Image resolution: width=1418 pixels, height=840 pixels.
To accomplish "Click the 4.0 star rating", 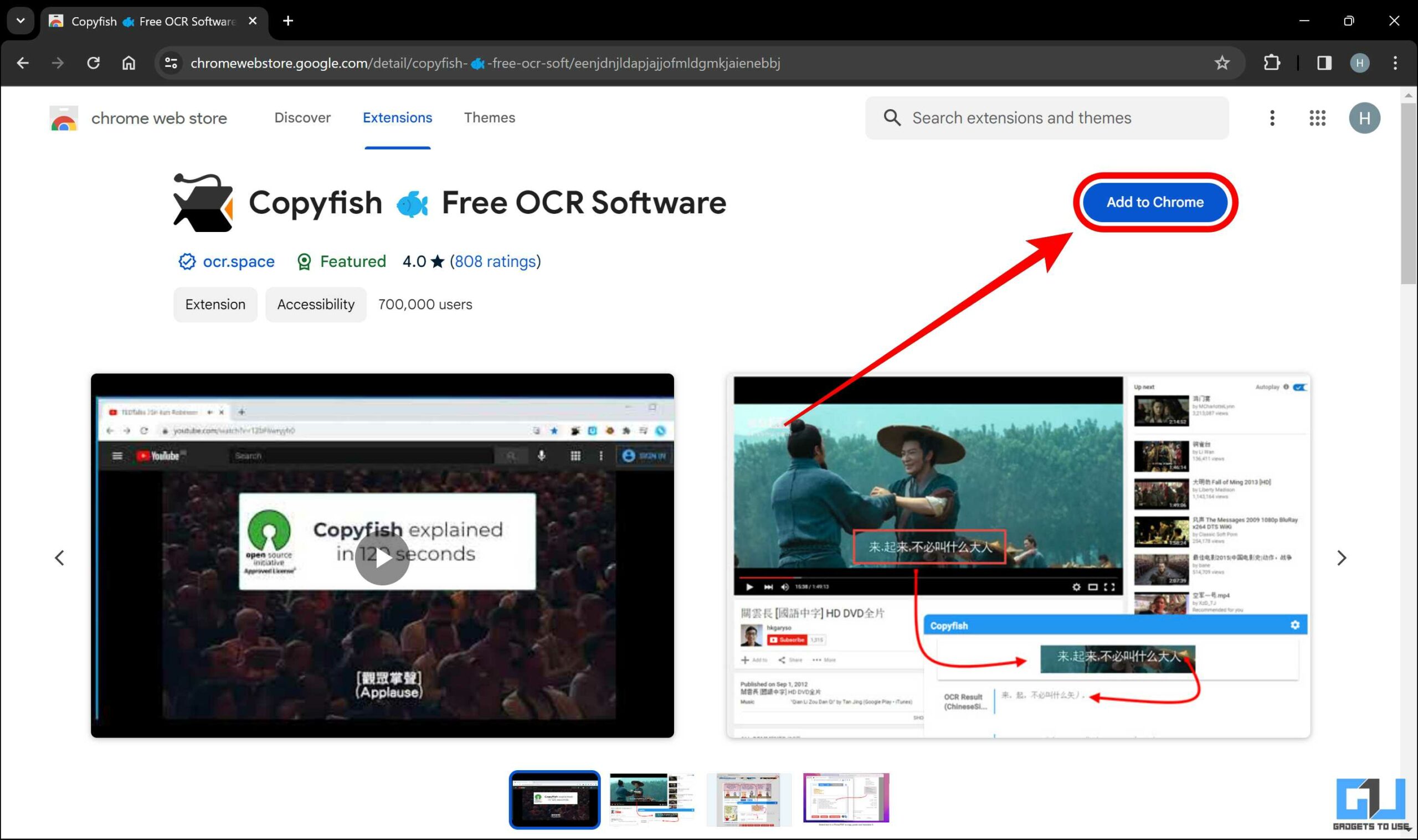I will coord(423,261).
